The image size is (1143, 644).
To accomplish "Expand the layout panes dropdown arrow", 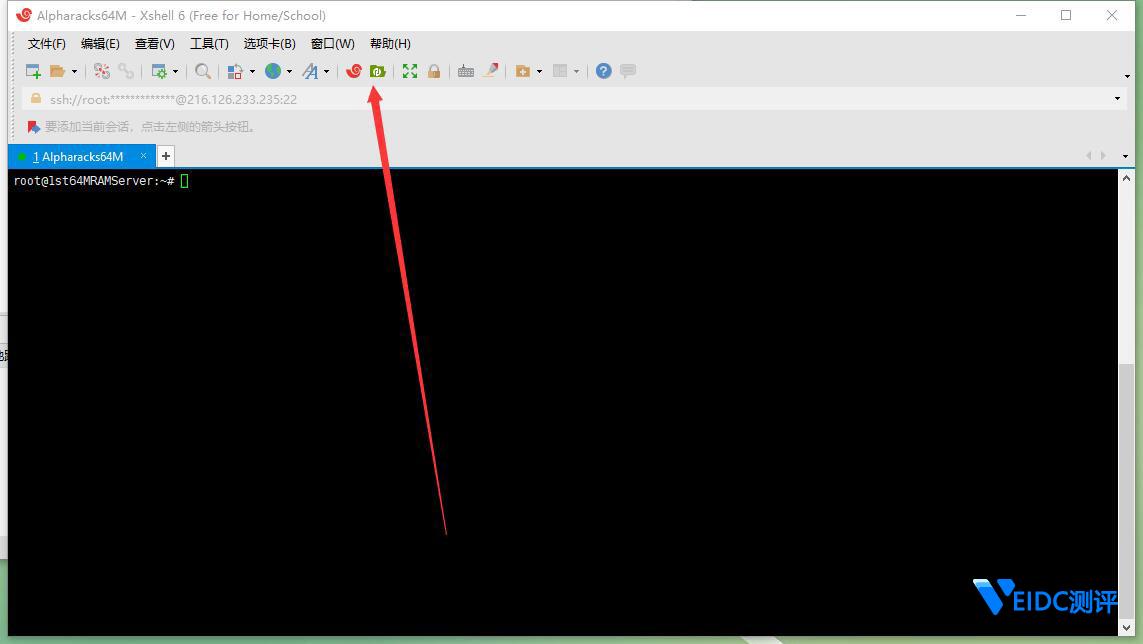I will [x=577, y=71].
